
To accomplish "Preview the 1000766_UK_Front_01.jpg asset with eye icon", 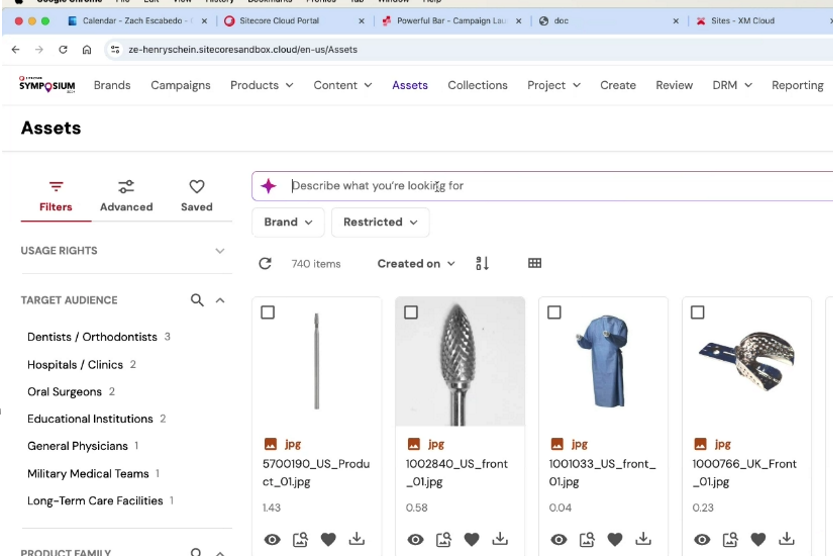I will [702, 540].
